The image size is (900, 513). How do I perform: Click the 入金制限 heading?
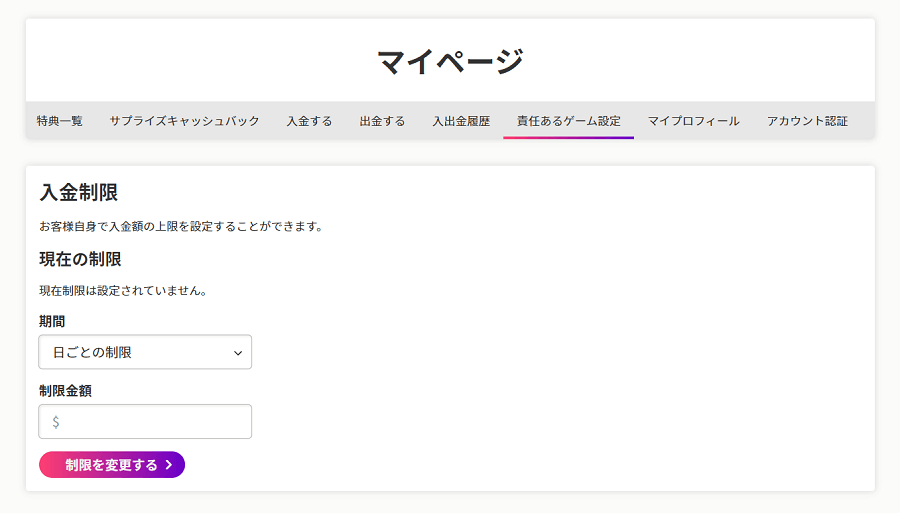click(79, 192)
